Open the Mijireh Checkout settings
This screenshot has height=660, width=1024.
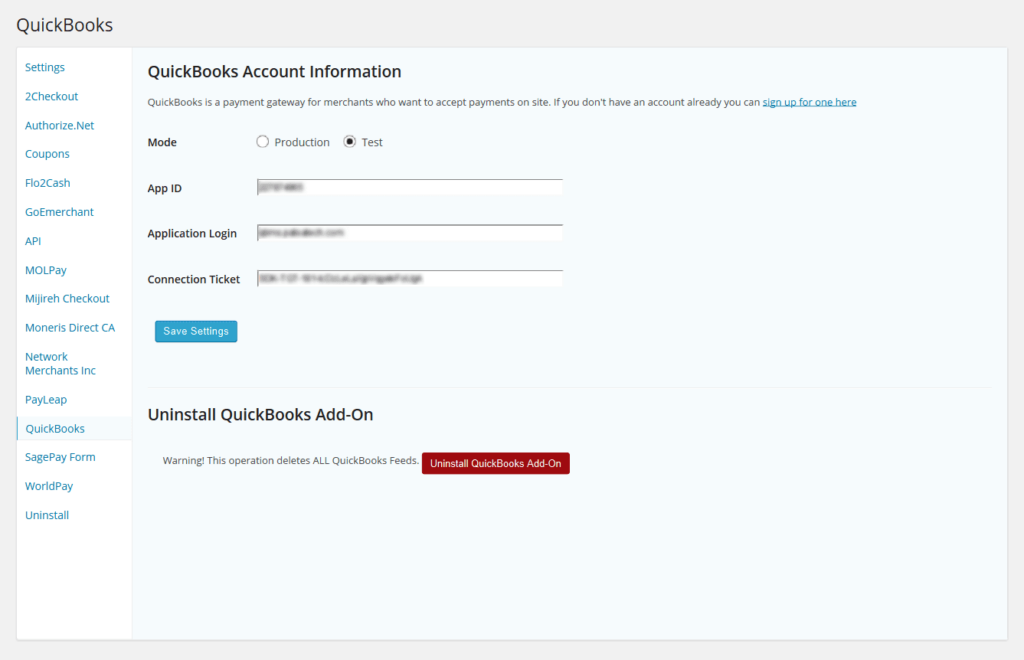click(67, 298)
